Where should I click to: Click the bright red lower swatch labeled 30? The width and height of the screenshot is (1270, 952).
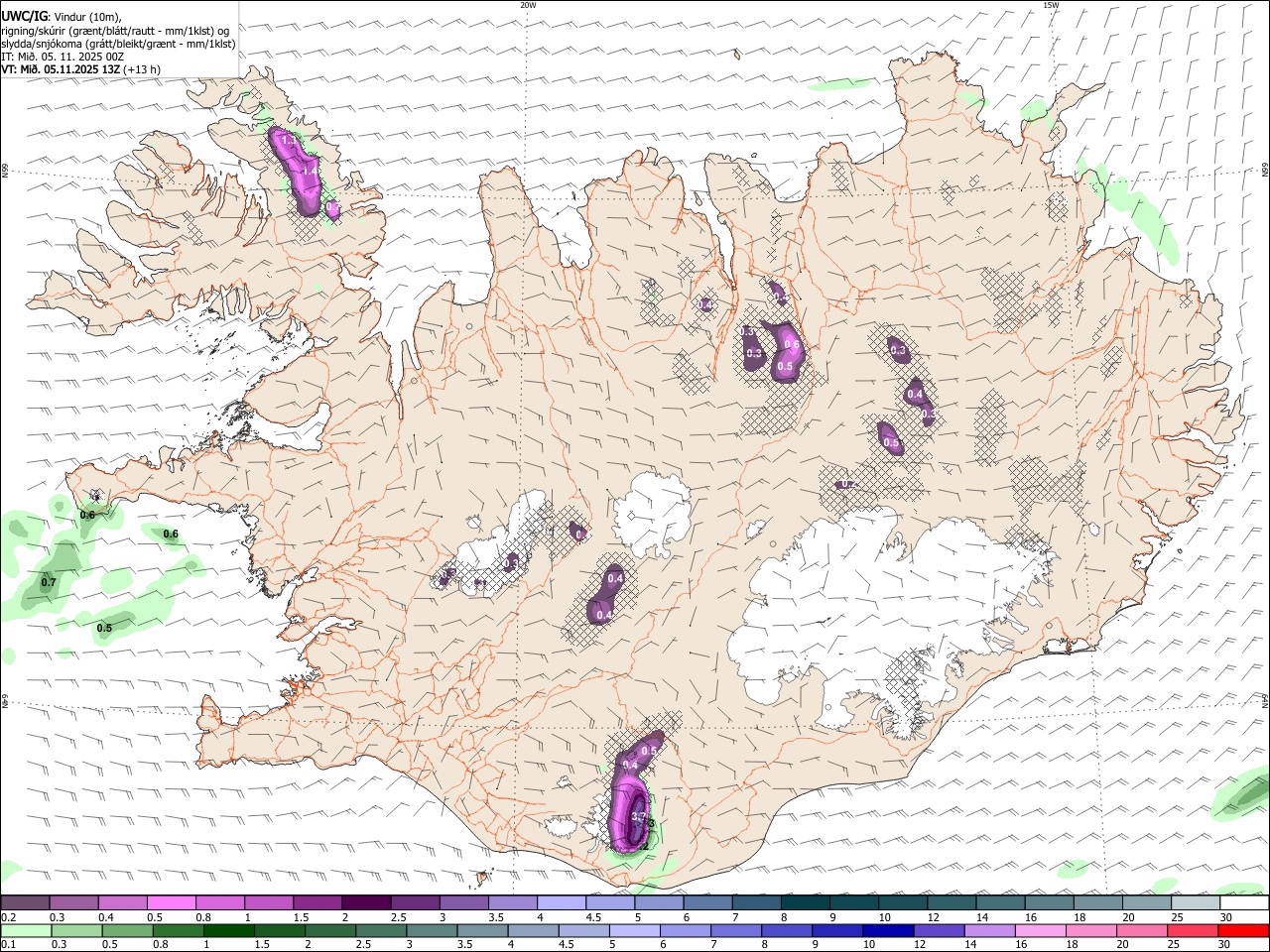point(1244,930)
